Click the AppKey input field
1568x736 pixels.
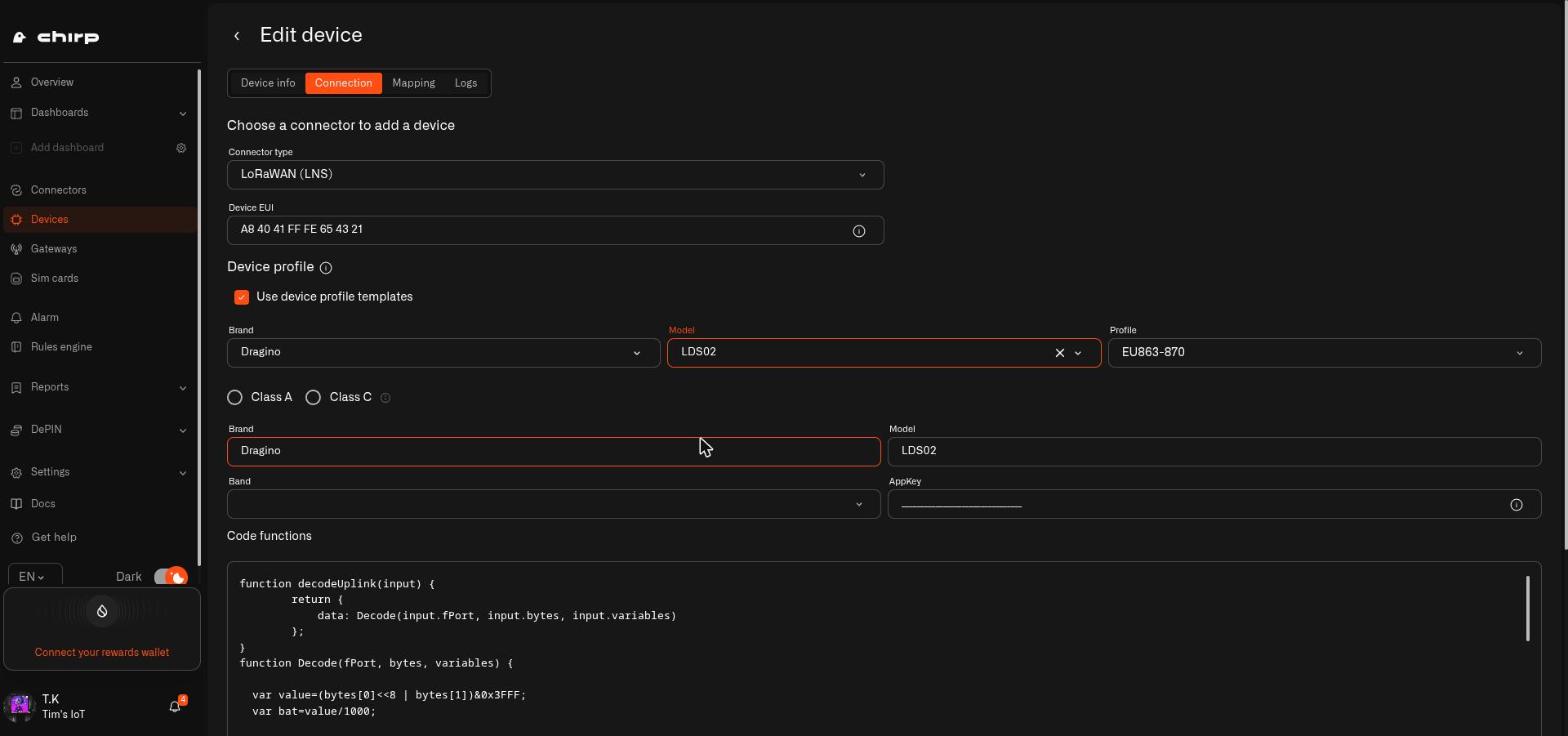(1214, 504)
